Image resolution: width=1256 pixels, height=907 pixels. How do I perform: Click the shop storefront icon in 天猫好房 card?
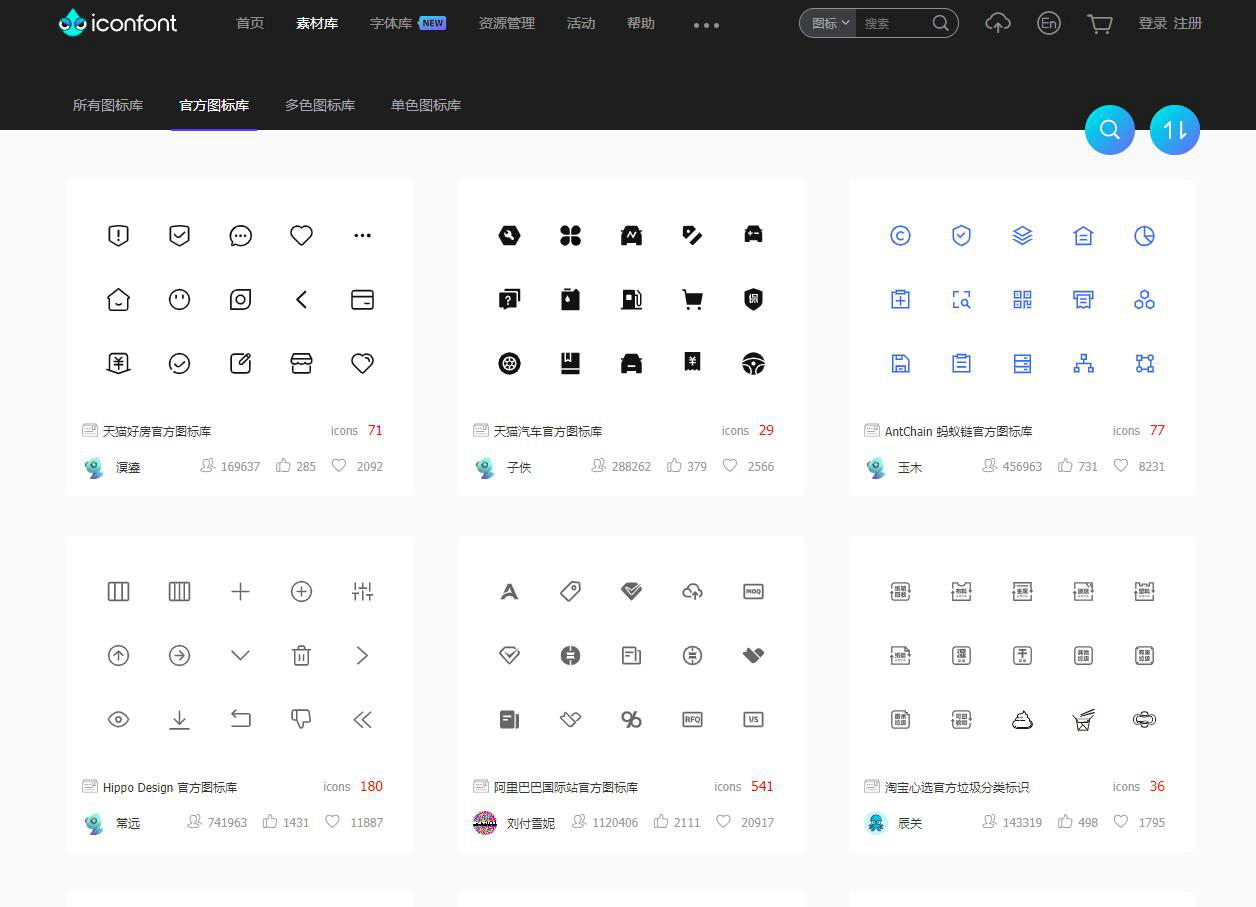[301, 363]
